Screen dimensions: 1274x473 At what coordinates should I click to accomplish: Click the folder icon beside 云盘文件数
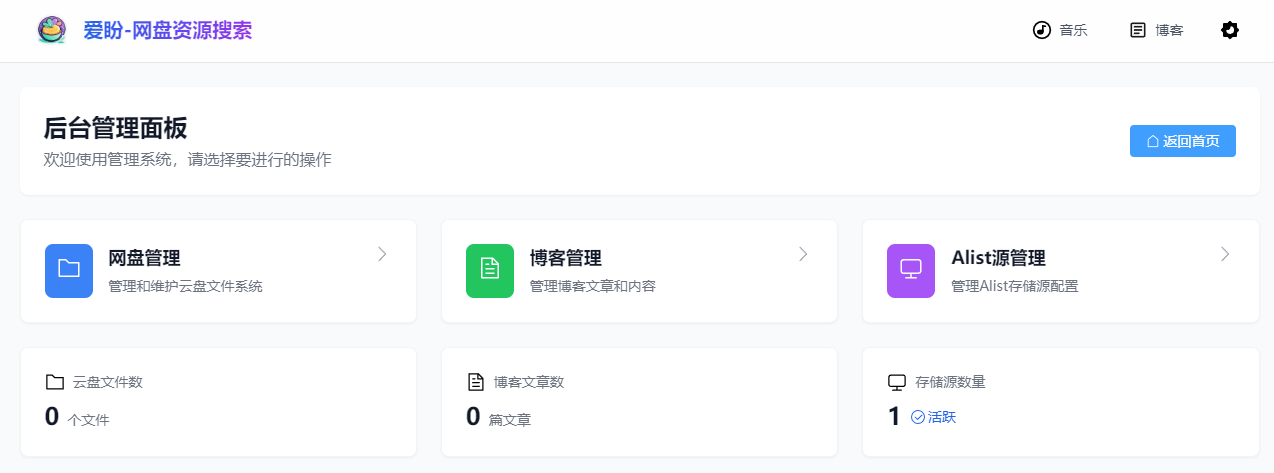[x=55, y=382]
